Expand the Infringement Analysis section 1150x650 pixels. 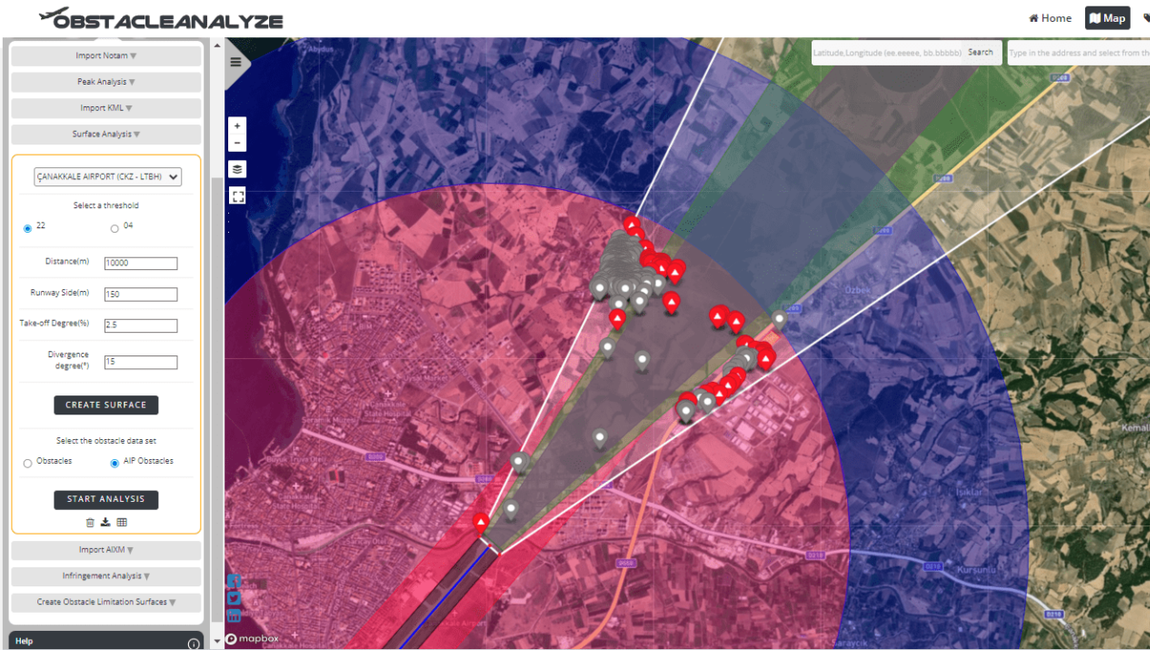coord(106,576)
